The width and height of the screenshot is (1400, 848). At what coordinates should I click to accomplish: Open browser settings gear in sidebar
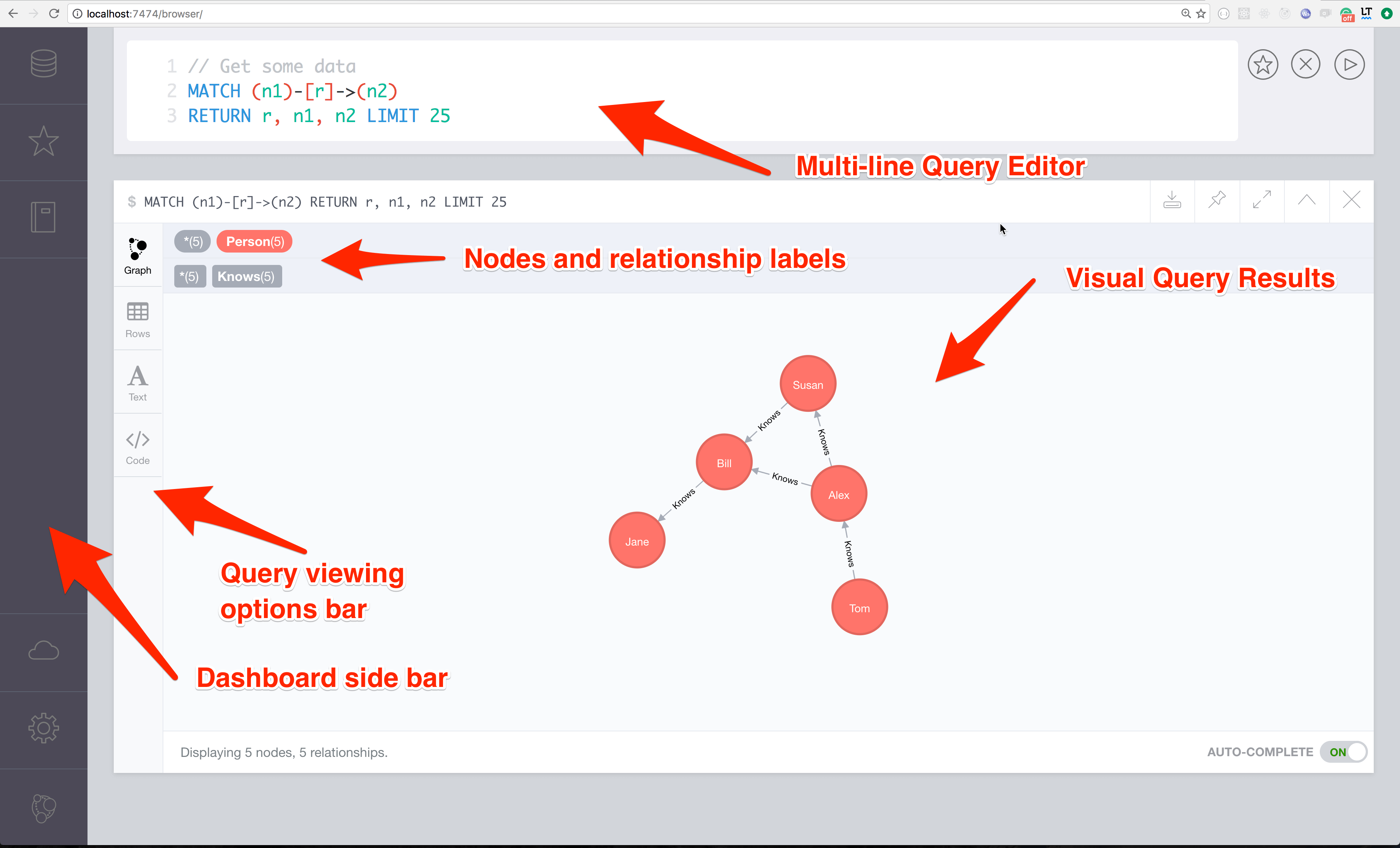44,728
